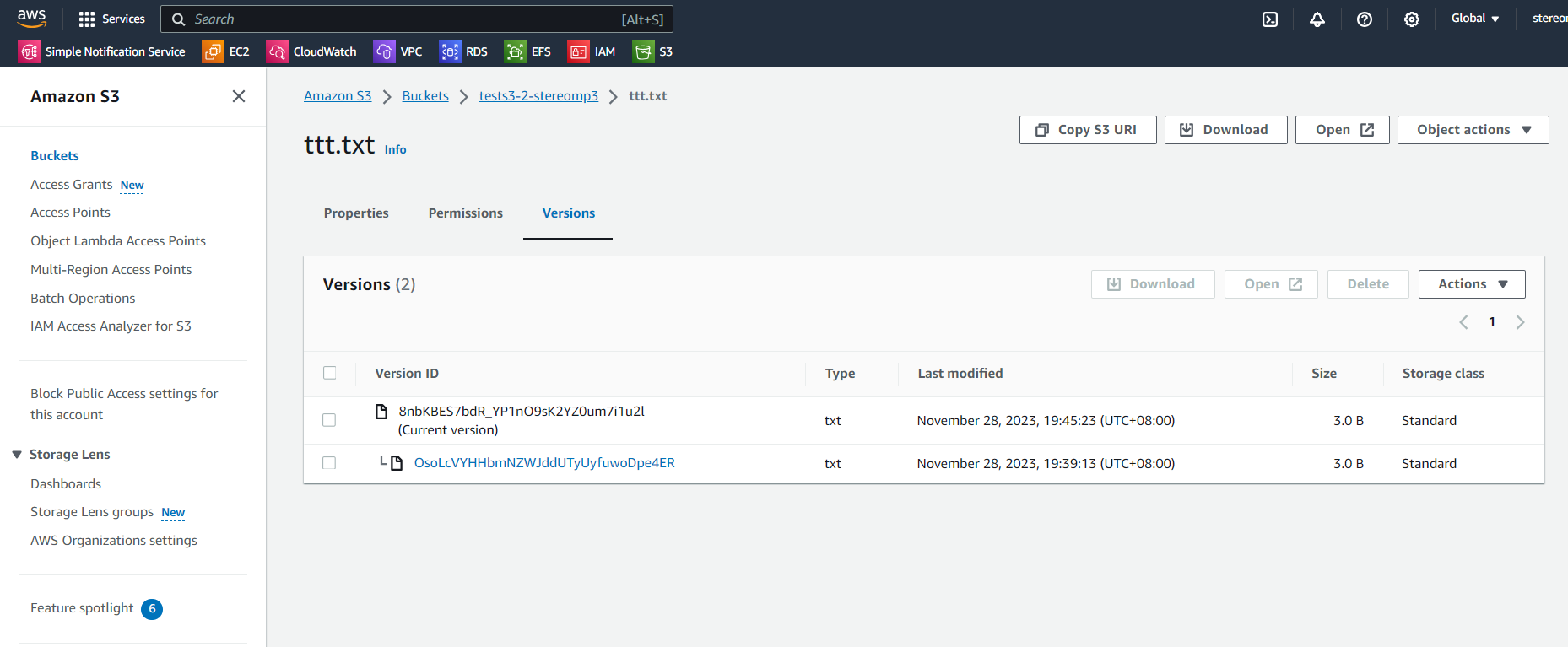This screenshot has height=647, width=1568.
Task: Open the IAM service shortcut
Action: [x=592, y=51]
